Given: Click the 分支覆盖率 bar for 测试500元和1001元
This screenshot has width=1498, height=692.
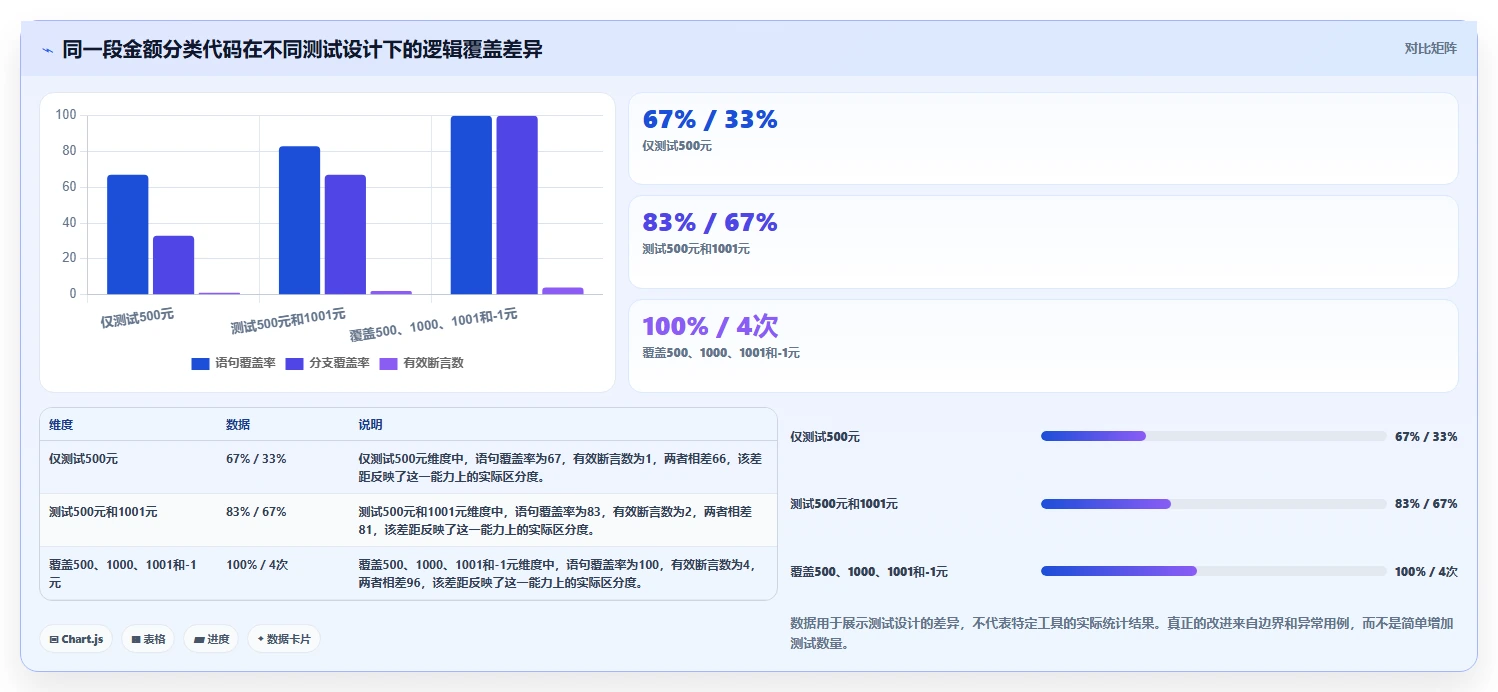Looking at the screenshot, I should point(345,234).
